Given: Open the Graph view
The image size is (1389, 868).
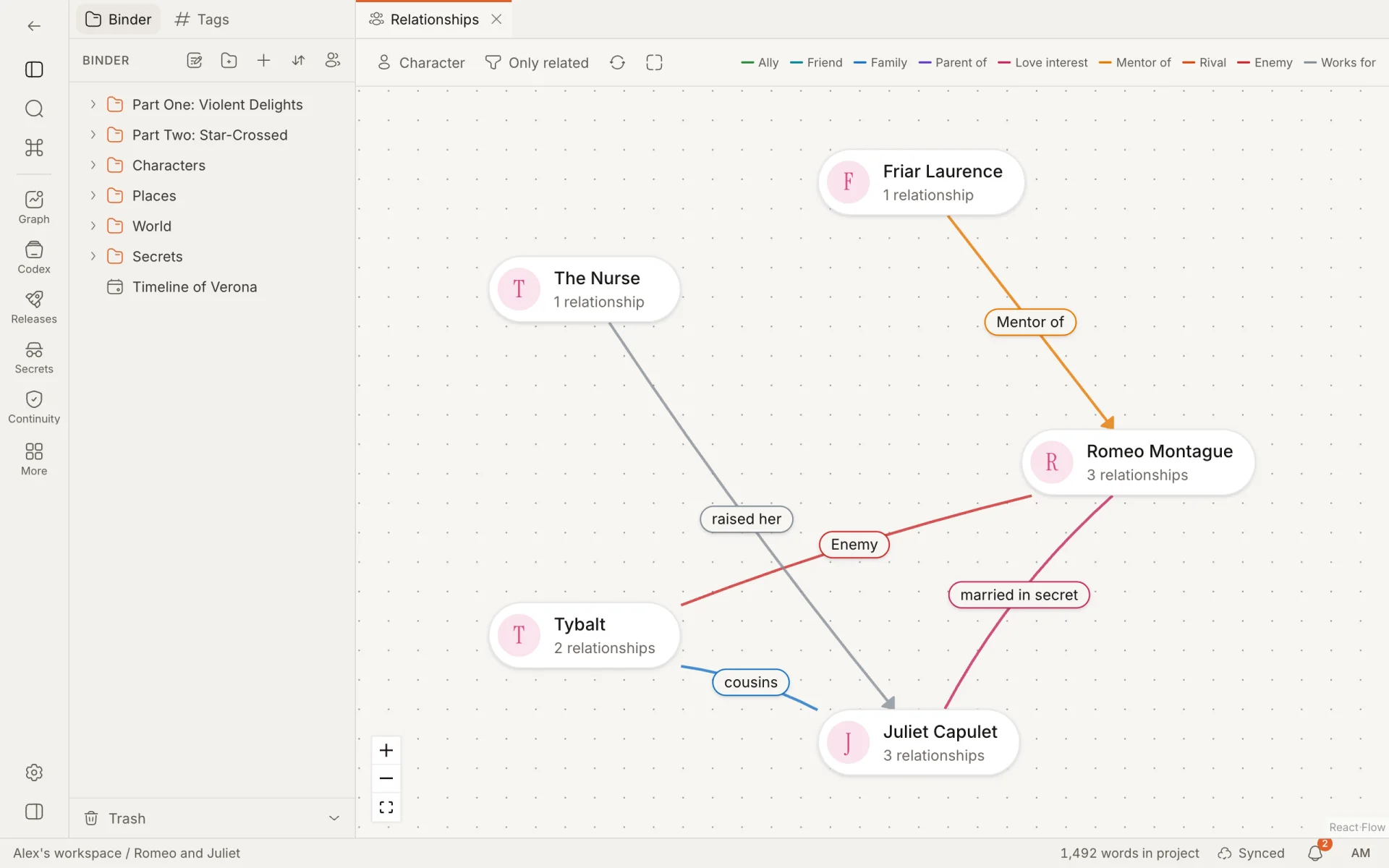Looking at the screenshot, I should (34, 208).
